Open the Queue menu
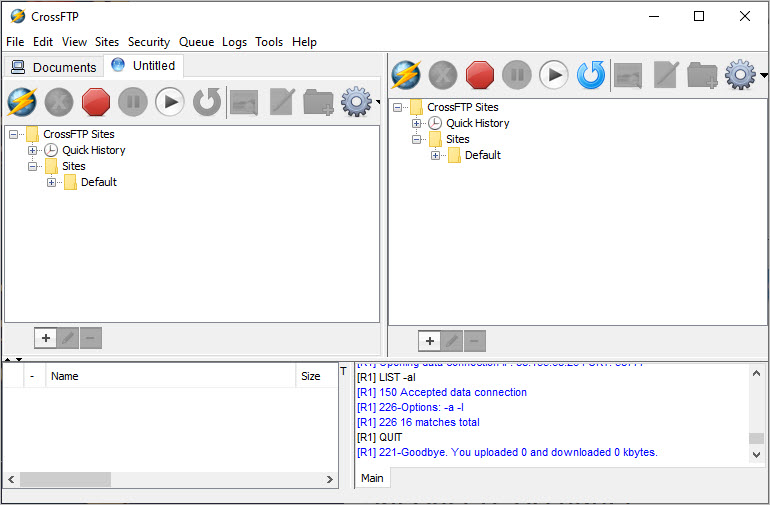Screen dimensions: 770x505 coord(196,42)
